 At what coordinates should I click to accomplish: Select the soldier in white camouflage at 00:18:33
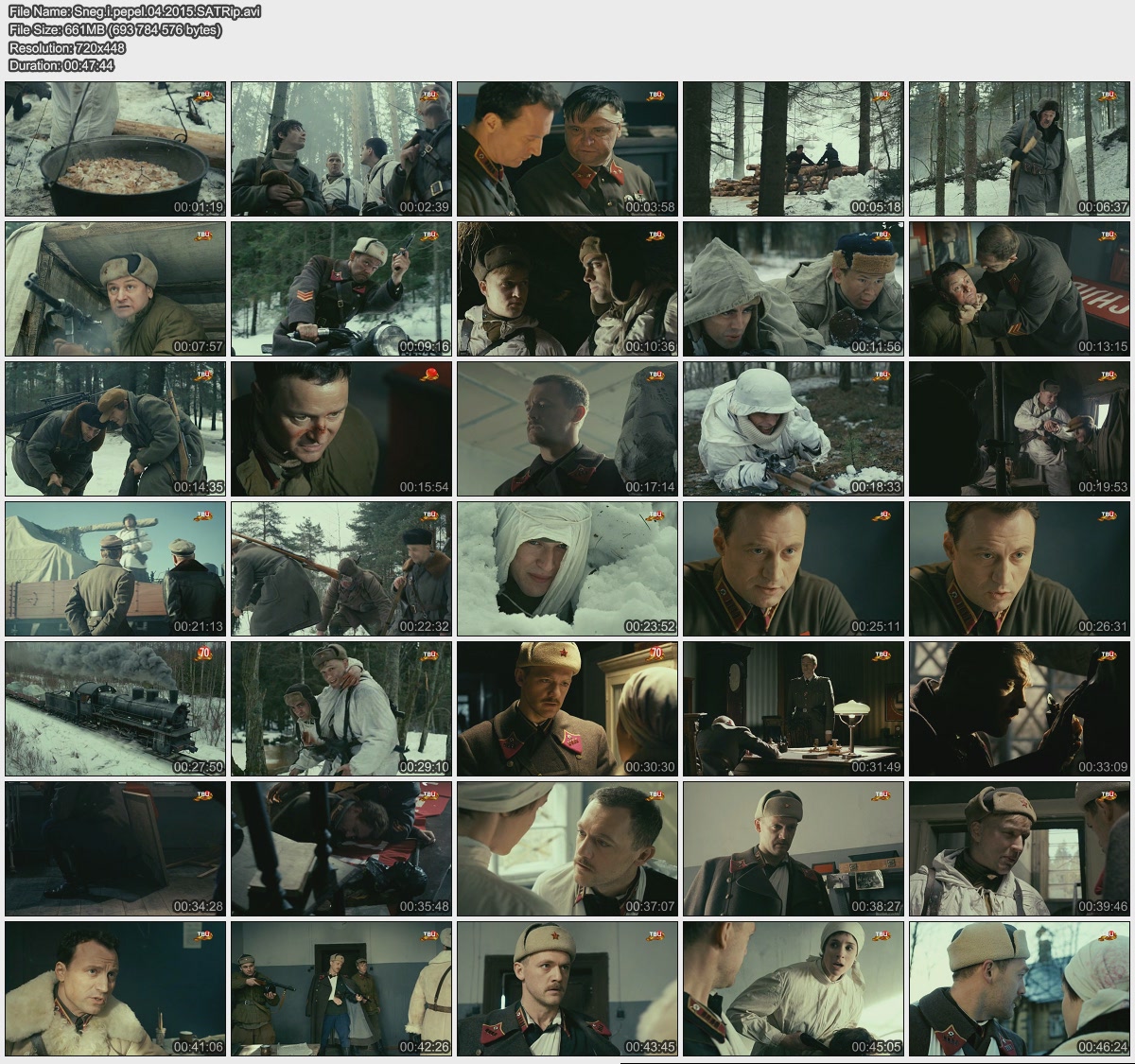[793, 428]
